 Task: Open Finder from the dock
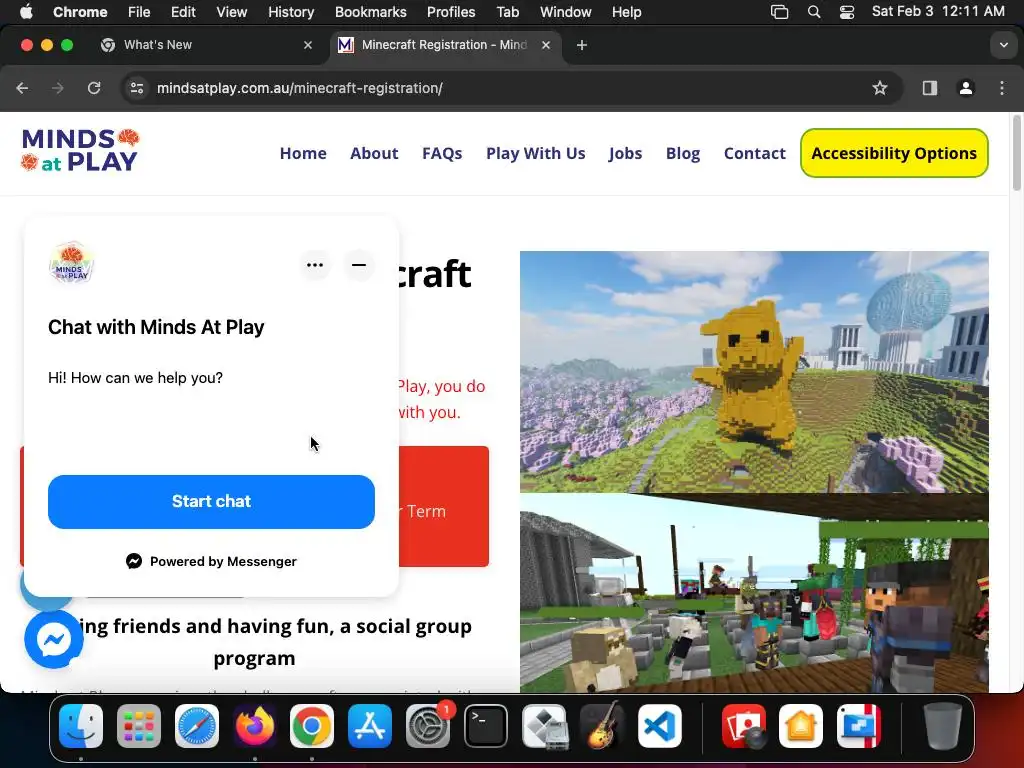pos(81,726)
